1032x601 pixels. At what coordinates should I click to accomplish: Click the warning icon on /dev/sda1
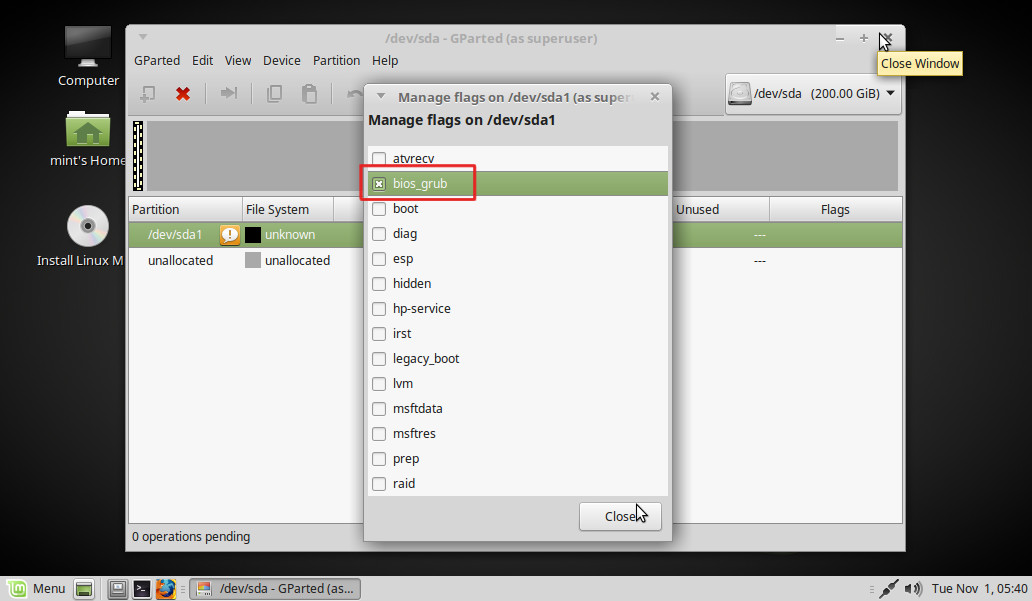point(230,235)
